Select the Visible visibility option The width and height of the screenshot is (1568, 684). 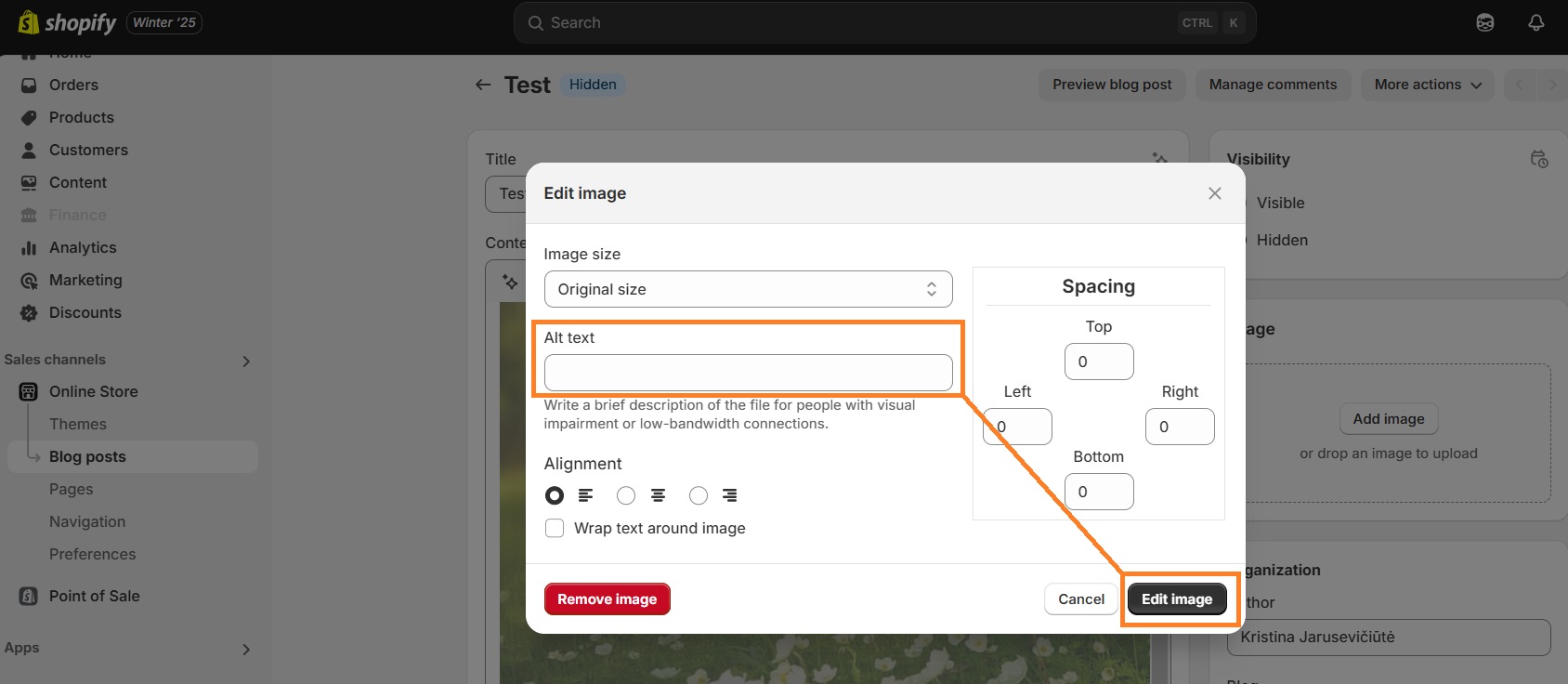pyautogui.click(x=1280, y=203)
